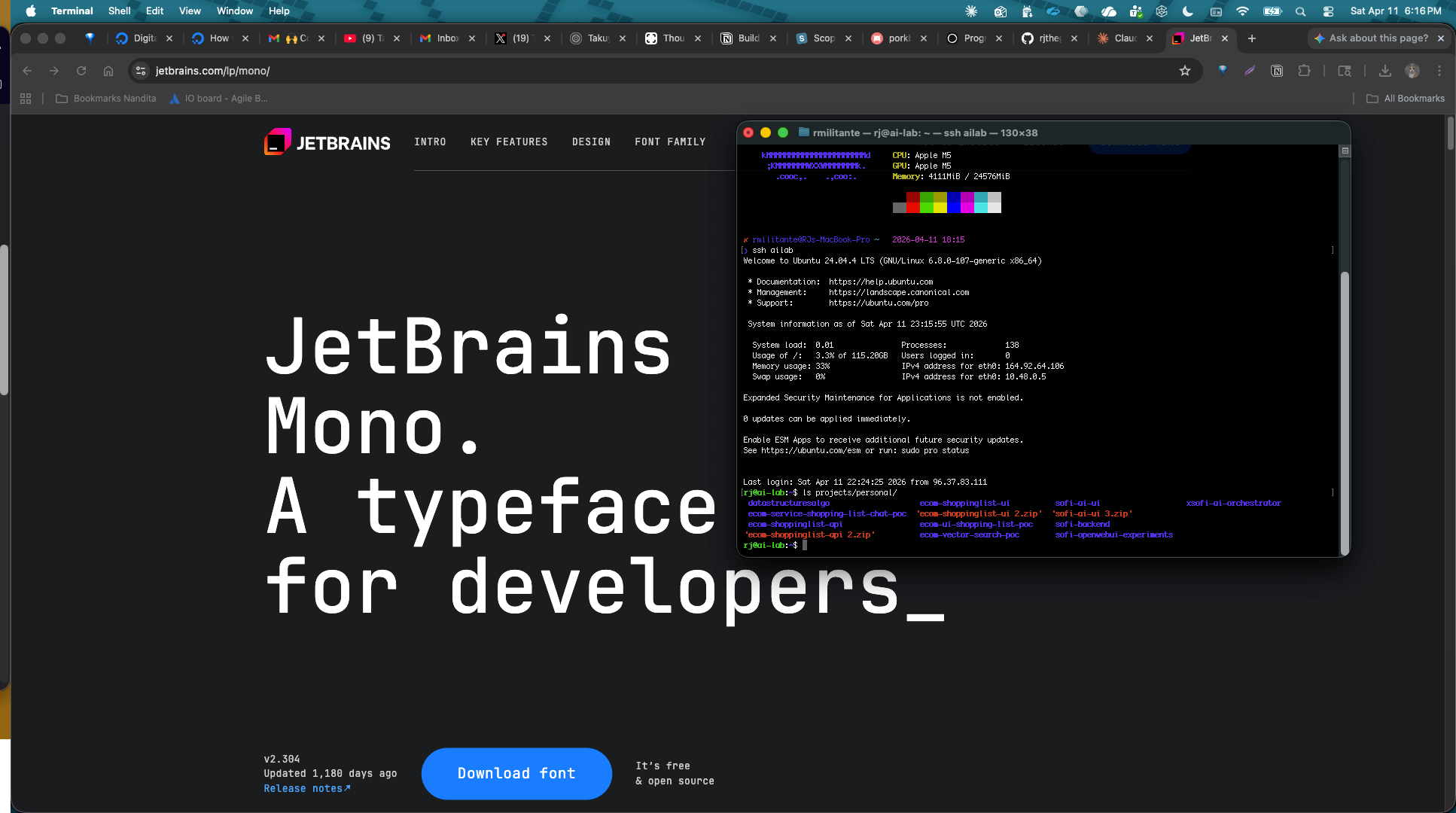The width and height of the screenshot is (1456, 813).
Task: Click the pen extension icon in toolbar
Action: click(1250, 71)
